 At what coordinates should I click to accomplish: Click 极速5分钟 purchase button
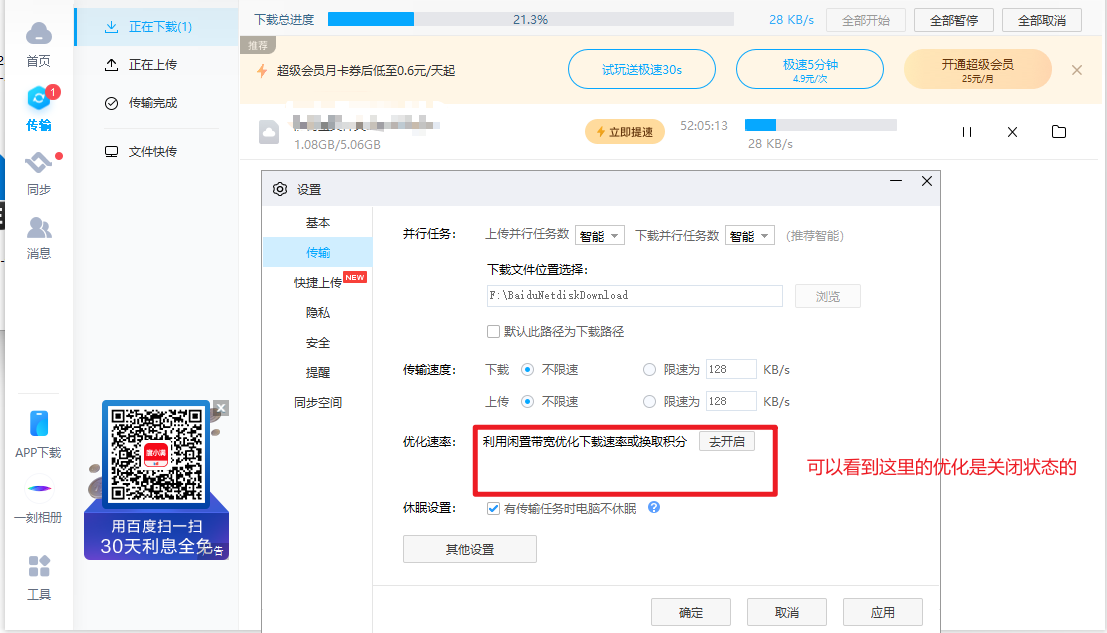810,69
